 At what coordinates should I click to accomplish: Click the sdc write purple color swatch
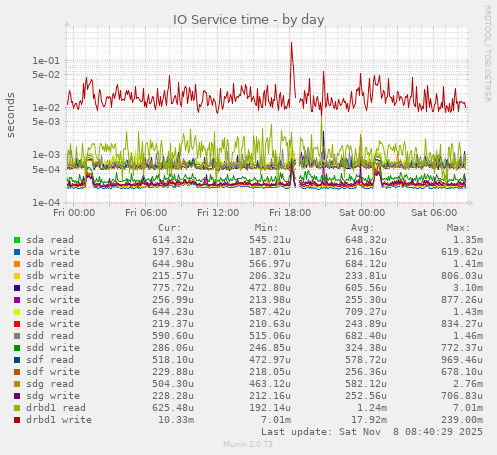[17, 300]
